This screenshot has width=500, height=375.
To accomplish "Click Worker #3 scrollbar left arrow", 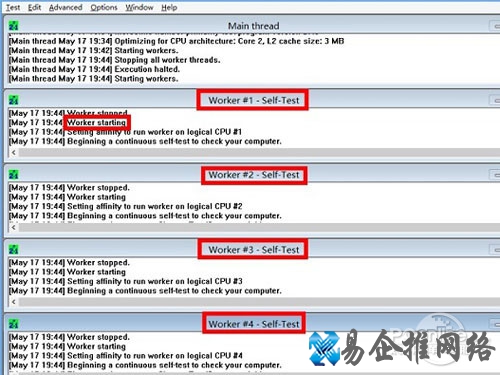I will (x=14, y=302).
